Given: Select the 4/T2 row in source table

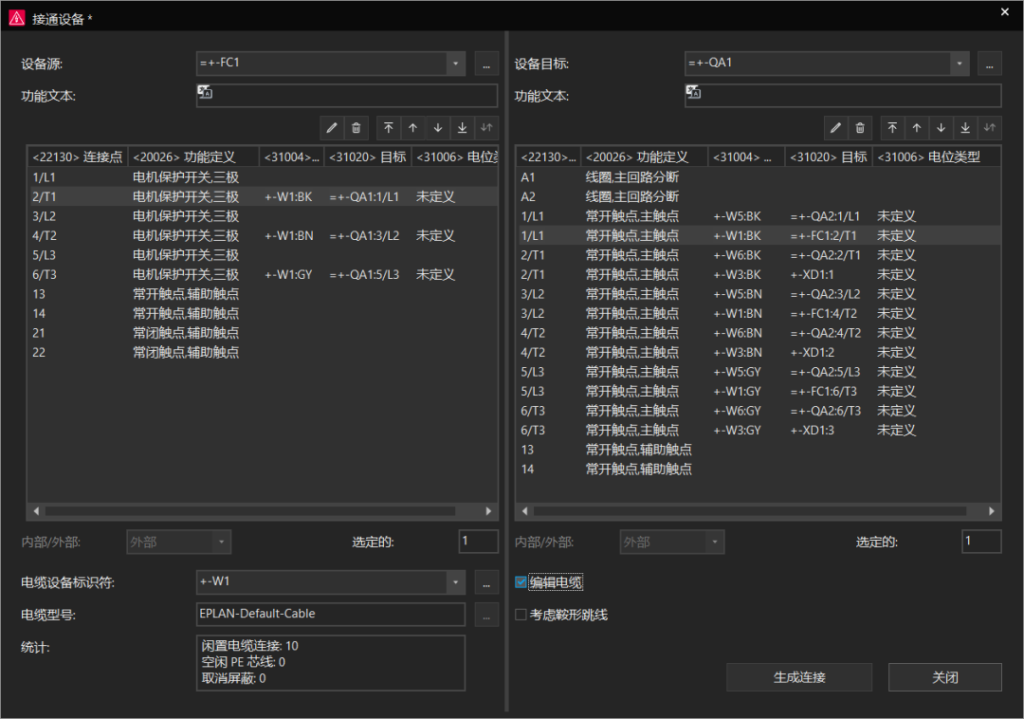Looking at the screenshot, I should [263, 236].
